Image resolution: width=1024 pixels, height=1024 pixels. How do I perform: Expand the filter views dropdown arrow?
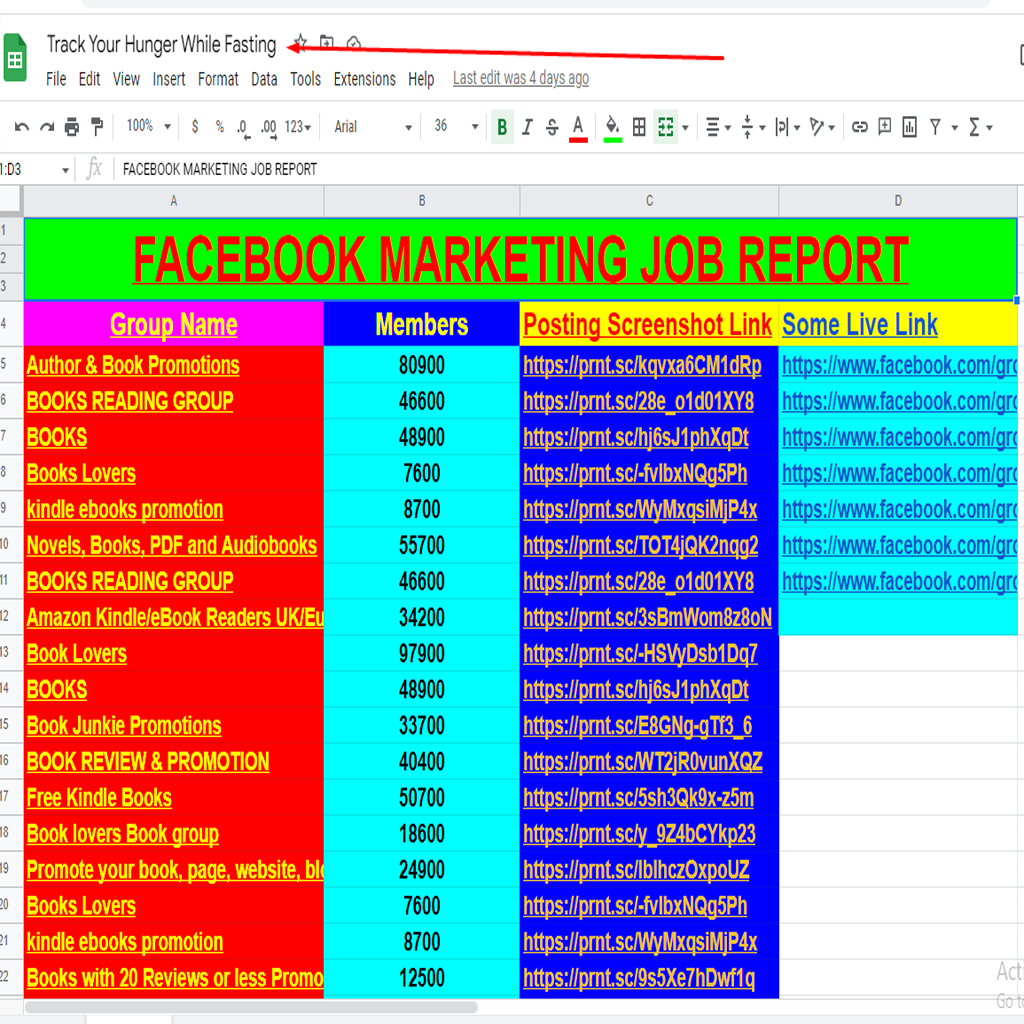[x=955, y=127]
